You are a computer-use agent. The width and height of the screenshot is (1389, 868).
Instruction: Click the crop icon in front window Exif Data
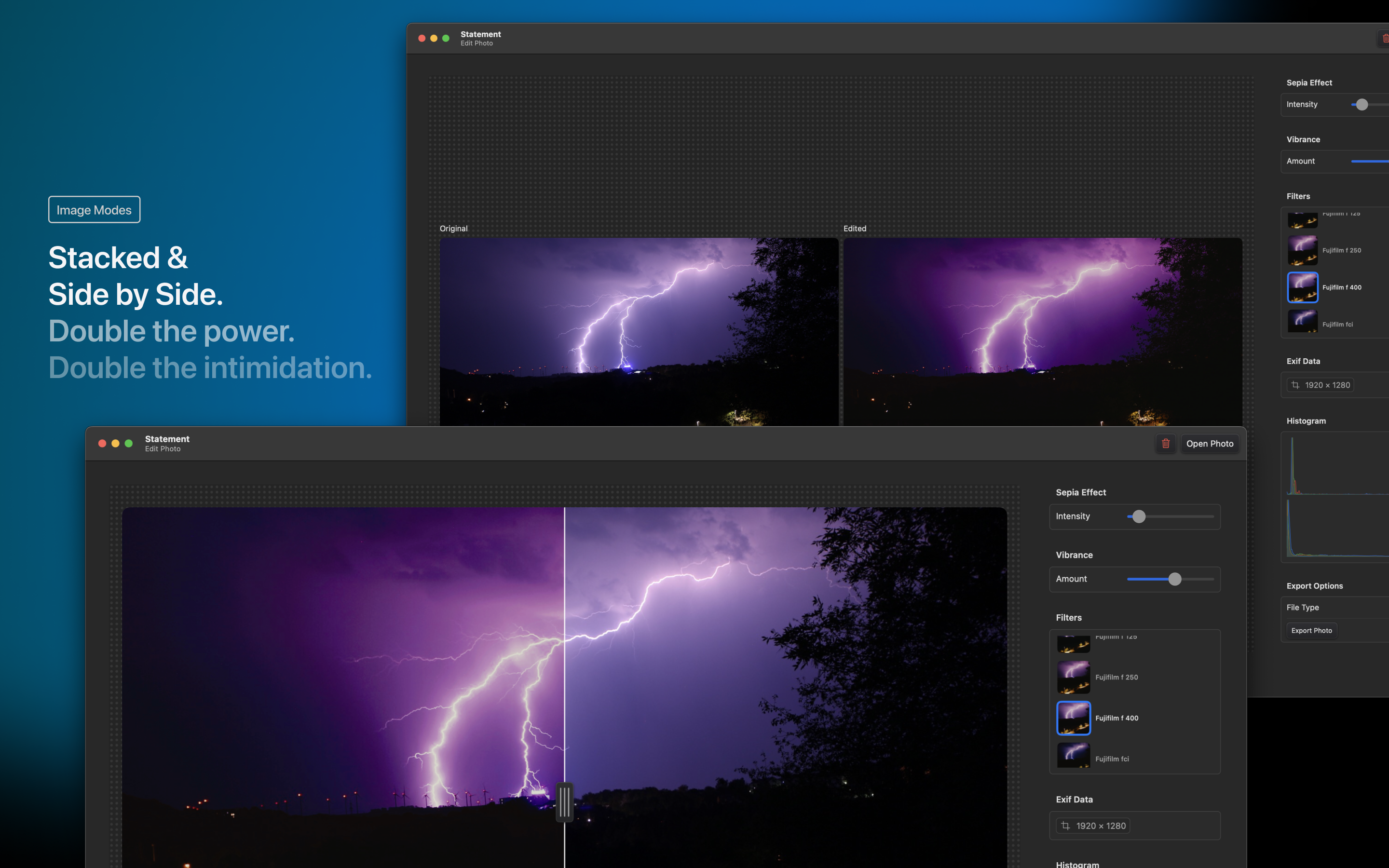point(1065,826)
